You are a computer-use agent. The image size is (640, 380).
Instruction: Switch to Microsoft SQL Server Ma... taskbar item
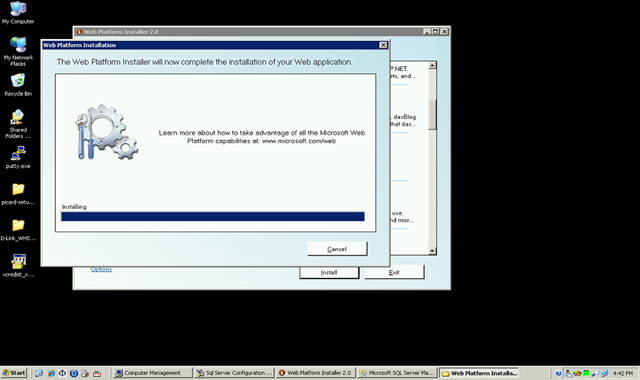coord(397,373)
